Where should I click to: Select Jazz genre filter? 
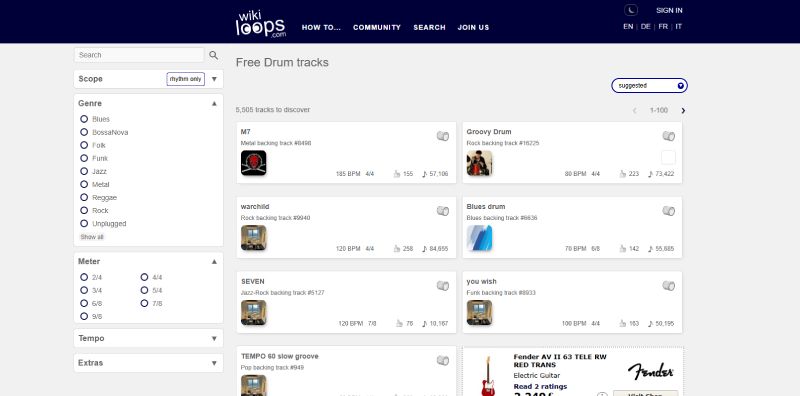tap(84, 171)
